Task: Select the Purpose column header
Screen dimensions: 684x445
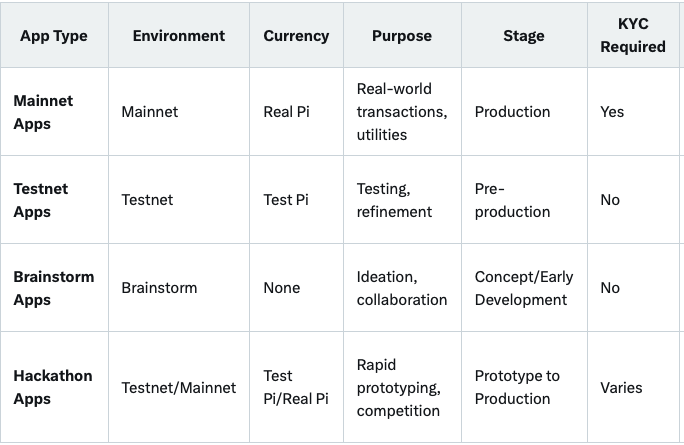Action: [402, 36]
